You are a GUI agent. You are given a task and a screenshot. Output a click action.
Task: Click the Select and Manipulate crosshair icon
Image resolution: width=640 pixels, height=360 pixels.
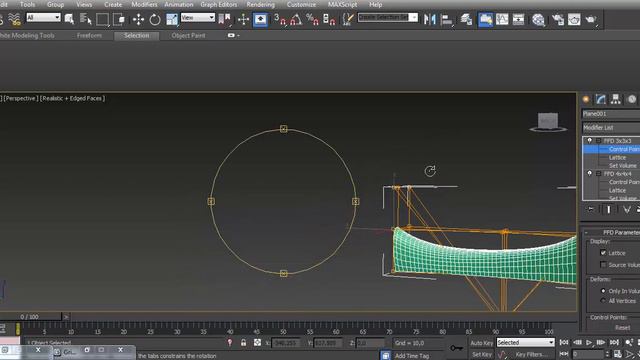tap(244, 19)
